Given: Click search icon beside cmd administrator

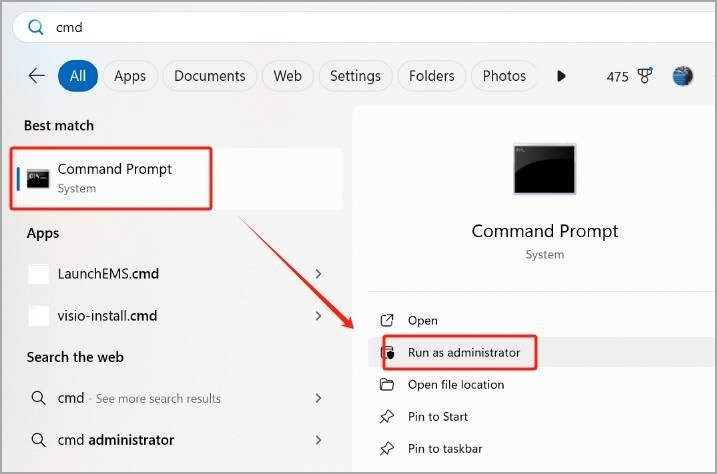Looking at the screenshot, I should (38, 440).
